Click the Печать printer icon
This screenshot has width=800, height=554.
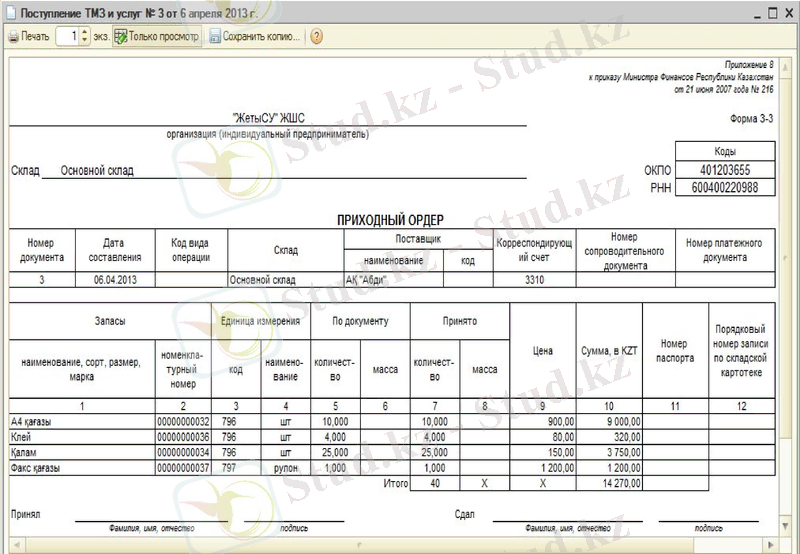[13, 36]
